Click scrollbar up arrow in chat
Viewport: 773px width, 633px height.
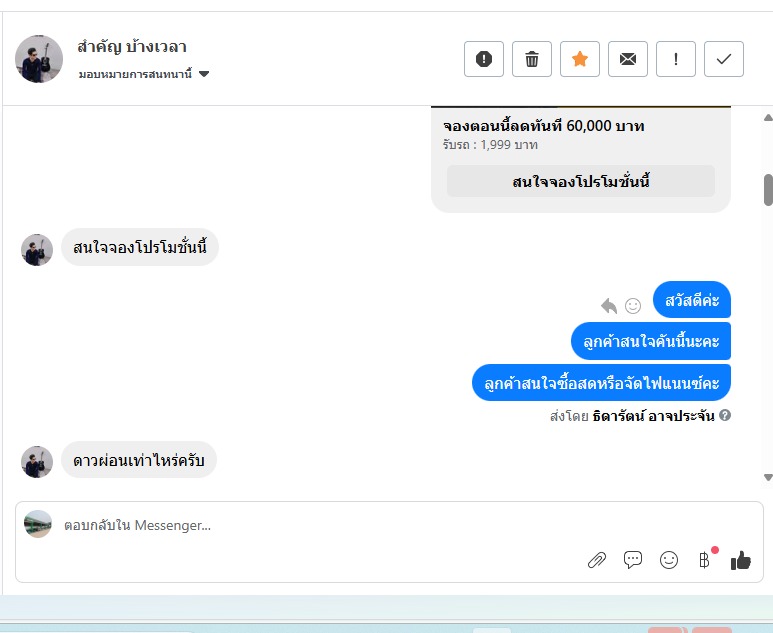[768, 117]
